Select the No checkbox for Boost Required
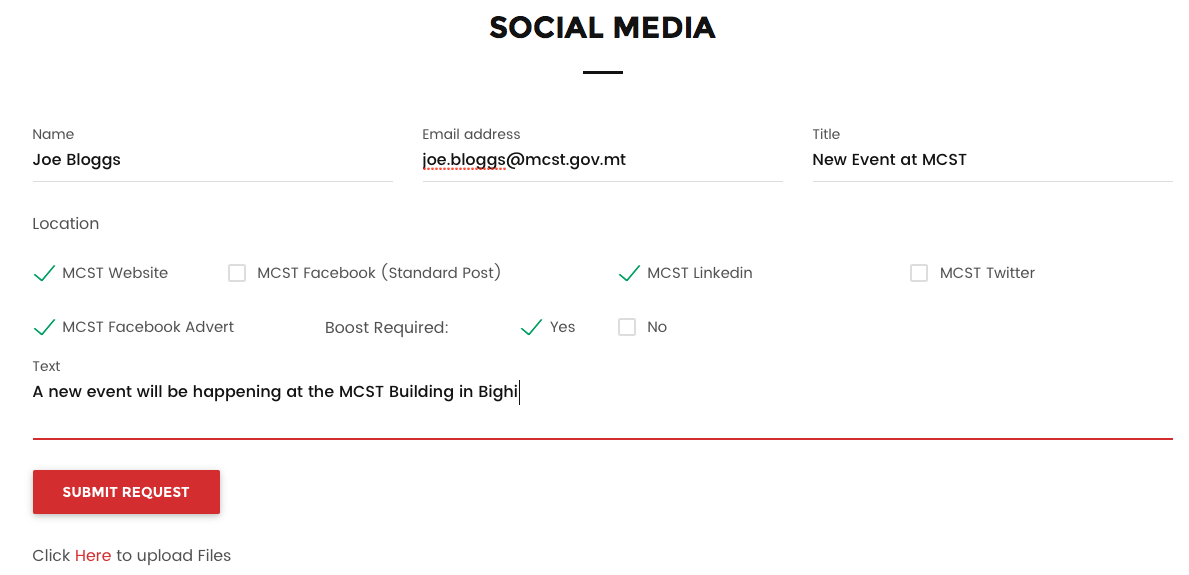The height and width of the screenshot is (575, 1189). tap(627, 327)
